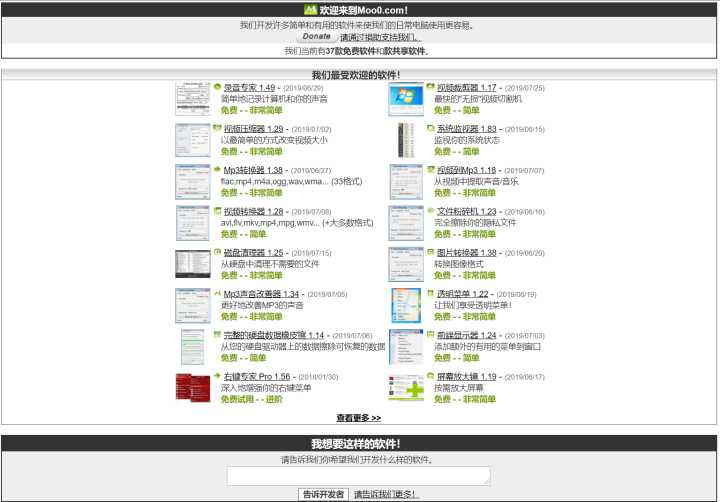Open the 视频剪切器 1.17 link

tap(467, 87)
